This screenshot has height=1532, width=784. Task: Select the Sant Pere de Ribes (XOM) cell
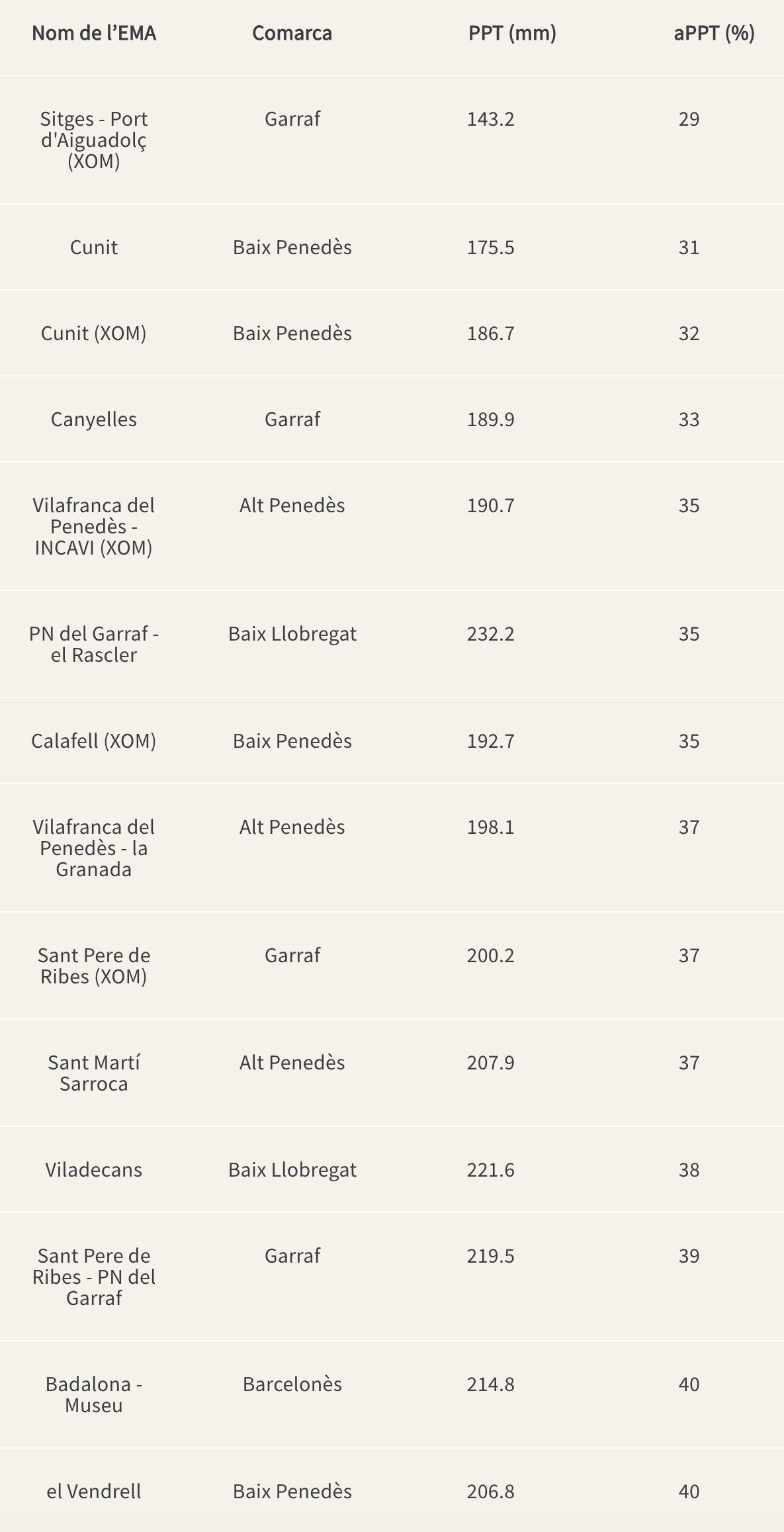(94, 966)
